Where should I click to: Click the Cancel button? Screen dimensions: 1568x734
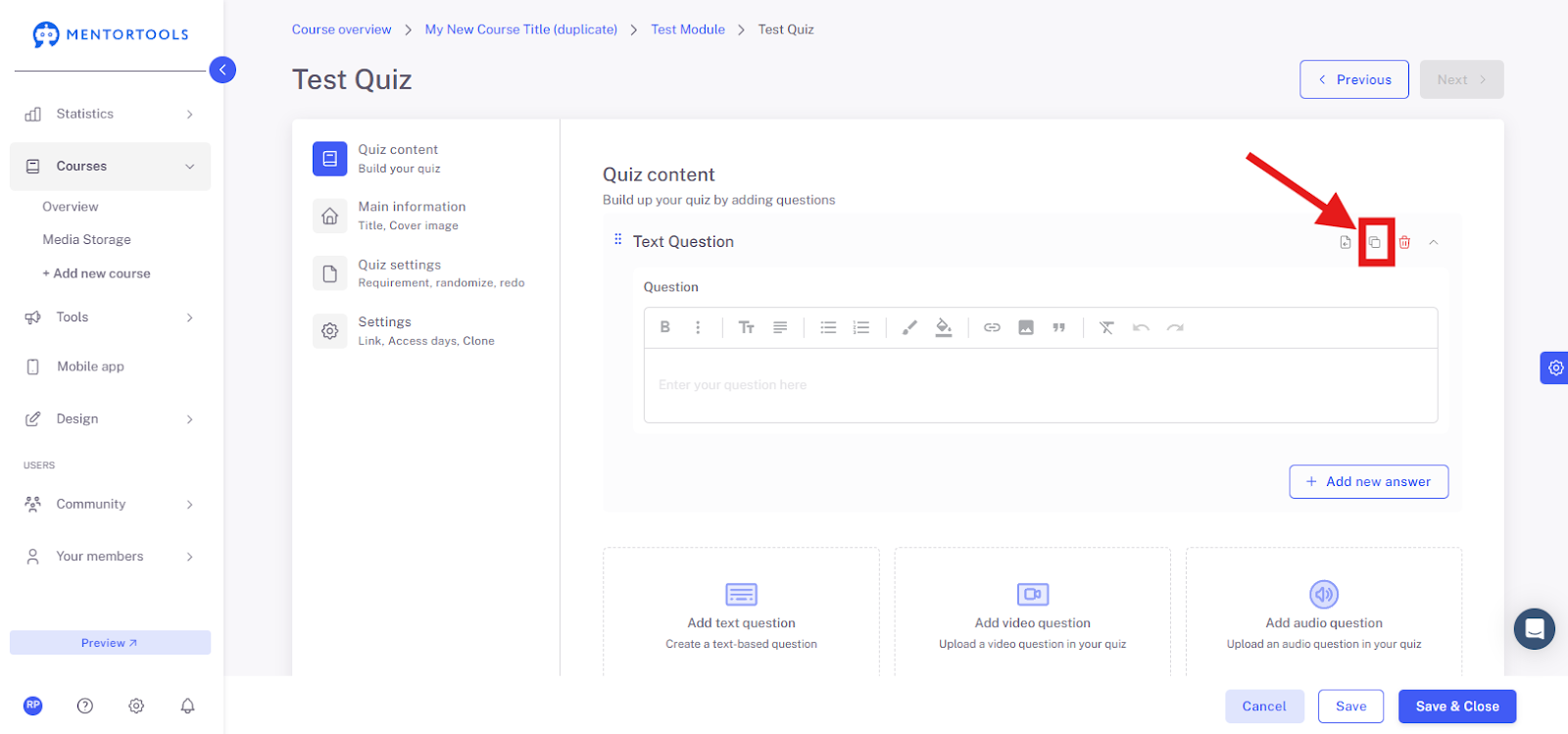(1264, 706)
